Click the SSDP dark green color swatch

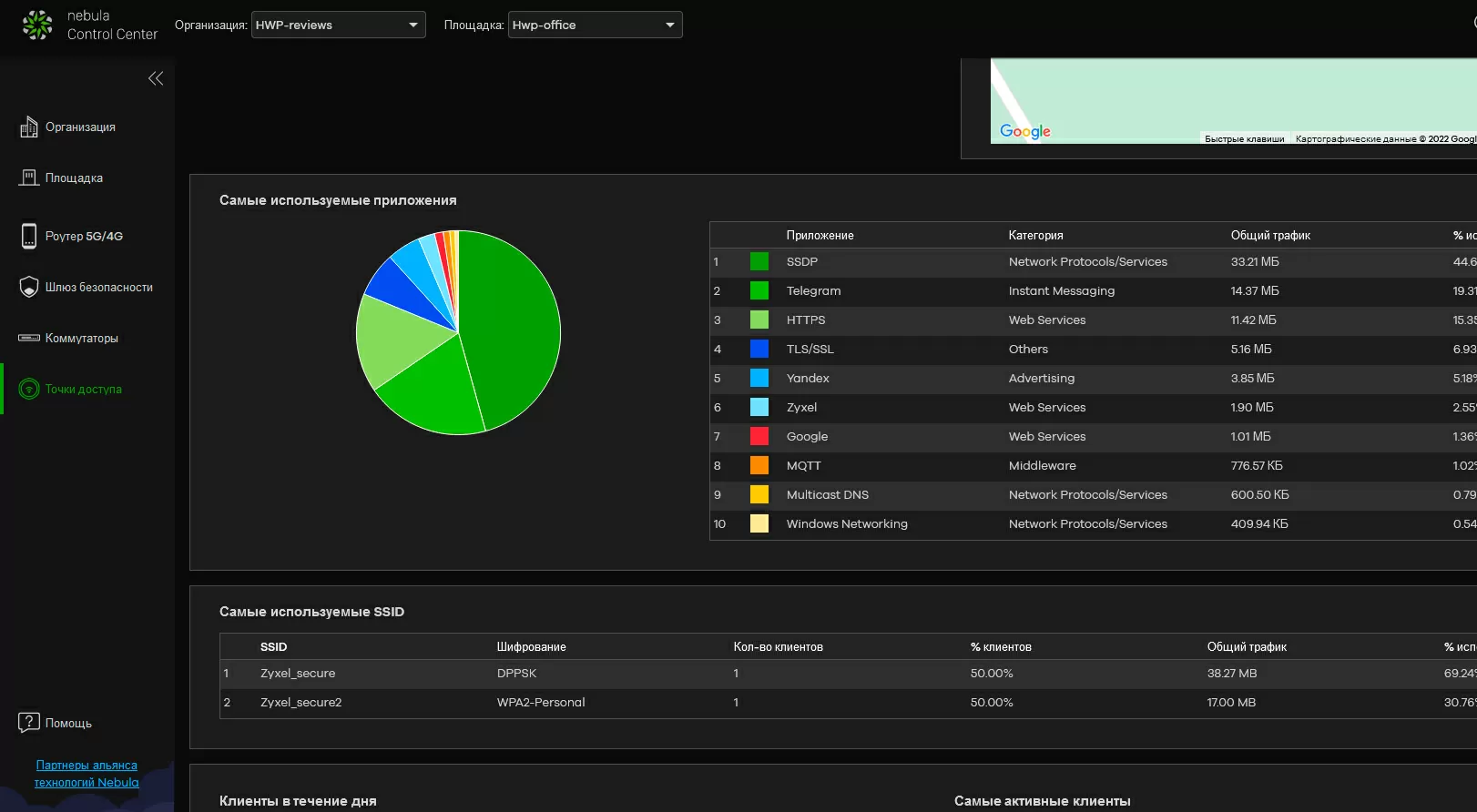[759, 261]
